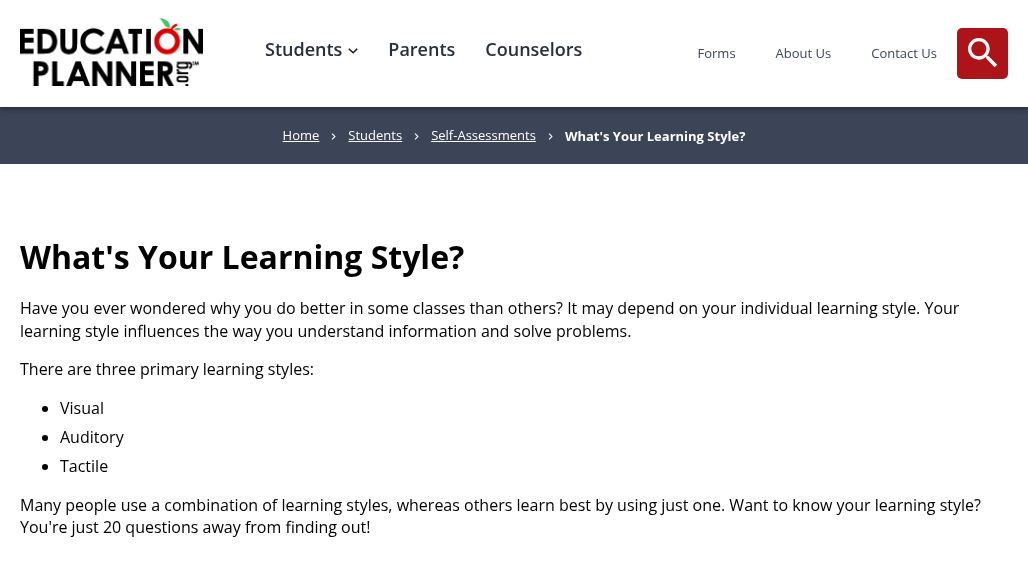
Task: Select the 'Auditory' list item
Action: point(92,437)
